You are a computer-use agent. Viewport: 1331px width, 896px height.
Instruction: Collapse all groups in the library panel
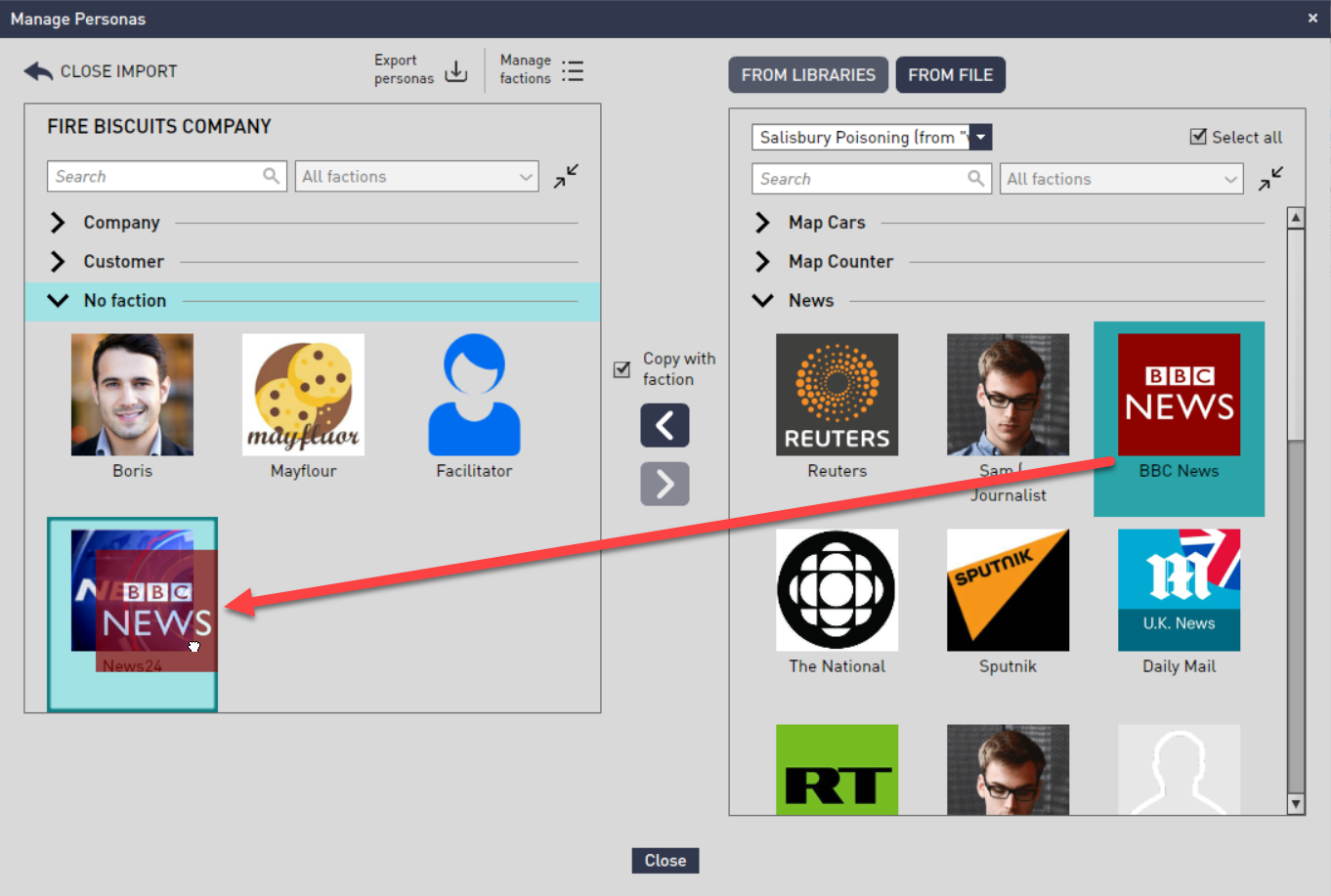[1270, 179]
